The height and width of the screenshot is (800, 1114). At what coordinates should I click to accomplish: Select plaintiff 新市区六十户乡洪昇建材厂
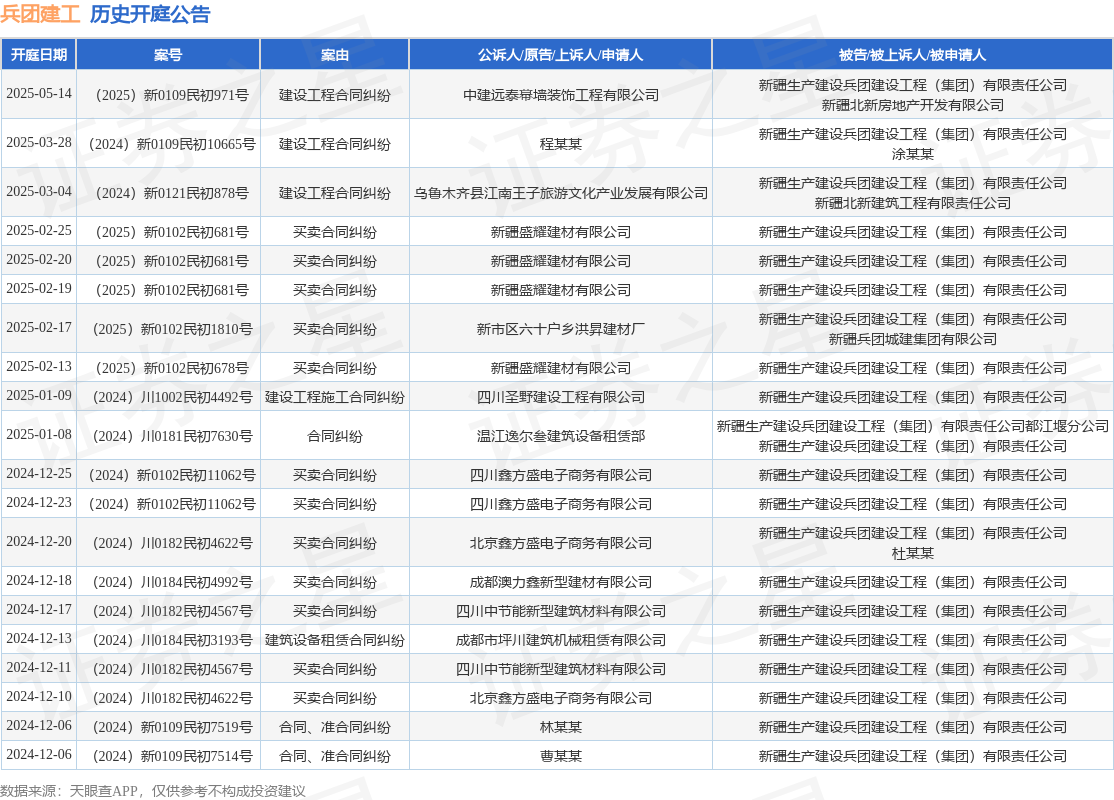pyautogui.click(x=561, y=329)
